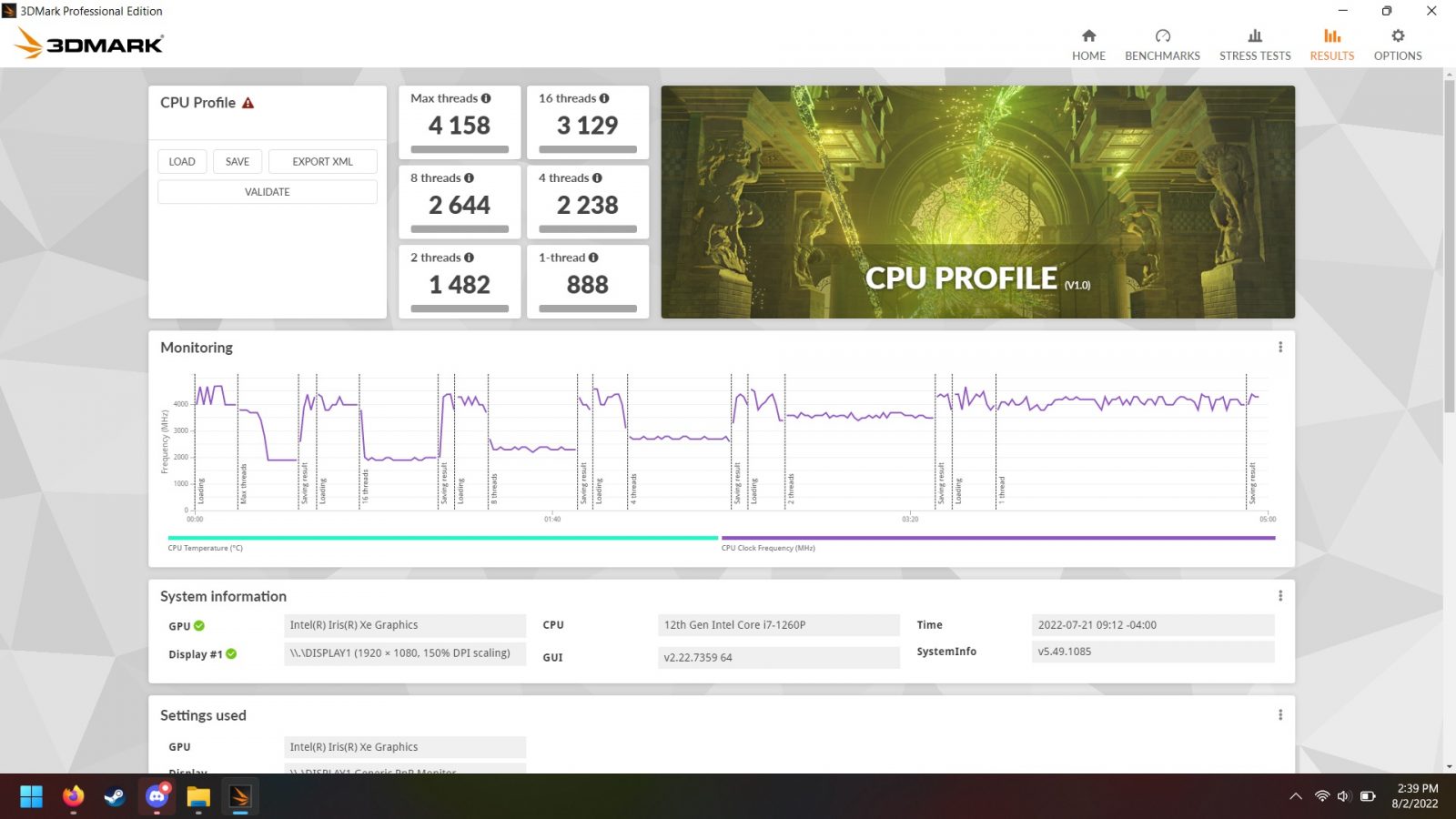Select the Settings used GPU value field
The height and width of the screenshot is (819, 1456).
click(405, 747)
